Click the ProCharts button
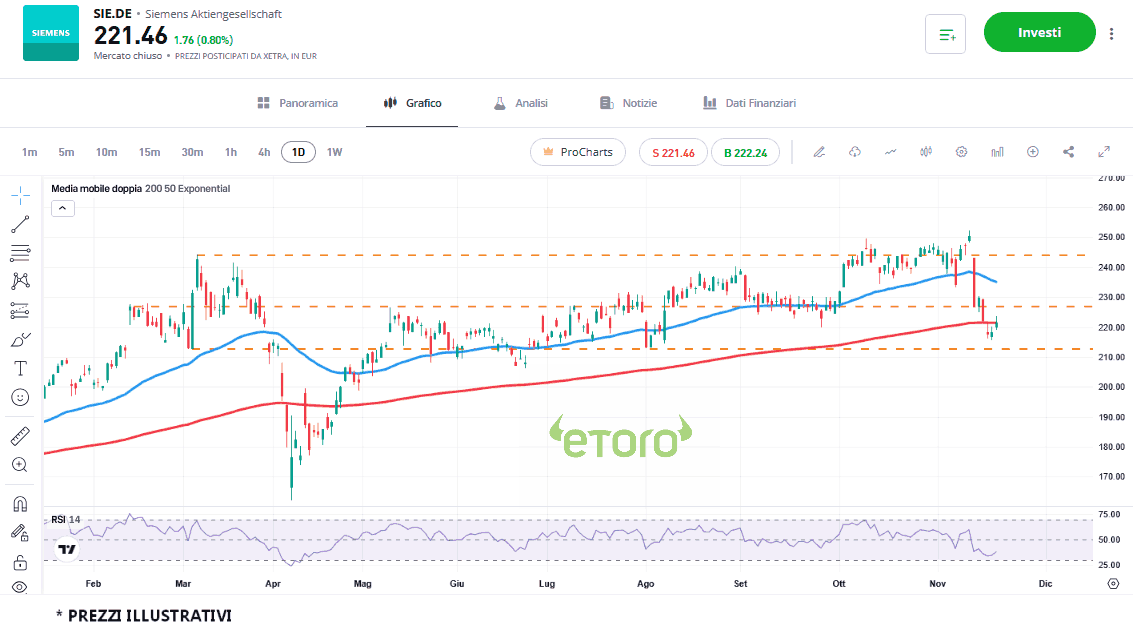The width and height of the screenshot is (1133, 626). pos(577,152)
